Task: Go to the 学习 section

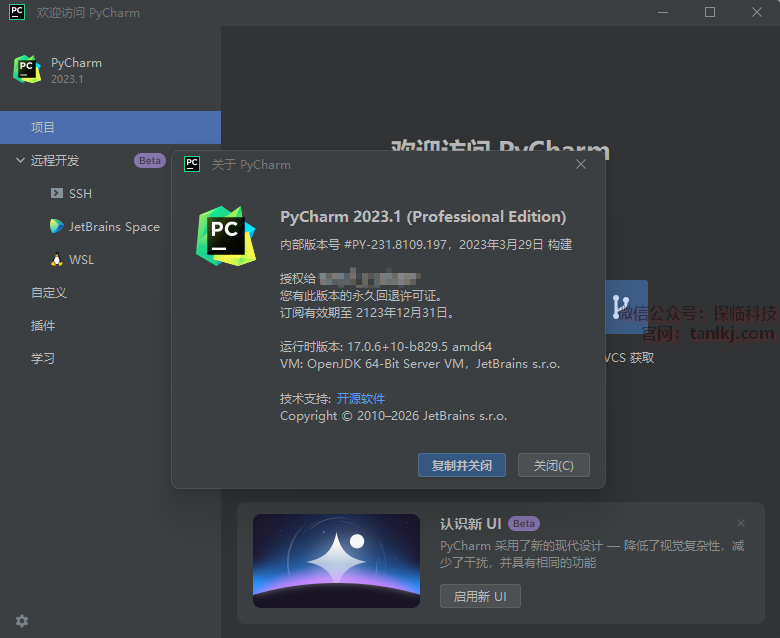Action: (43, 359)
